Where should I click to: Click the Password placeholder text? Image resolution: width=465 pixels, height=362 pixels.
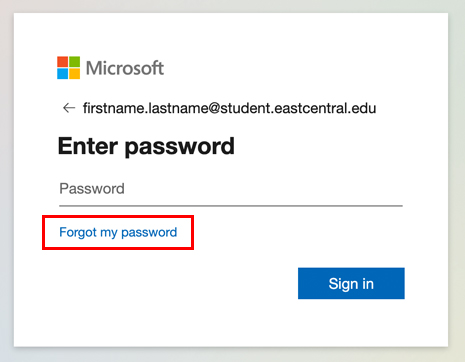(x=92, y=189)
